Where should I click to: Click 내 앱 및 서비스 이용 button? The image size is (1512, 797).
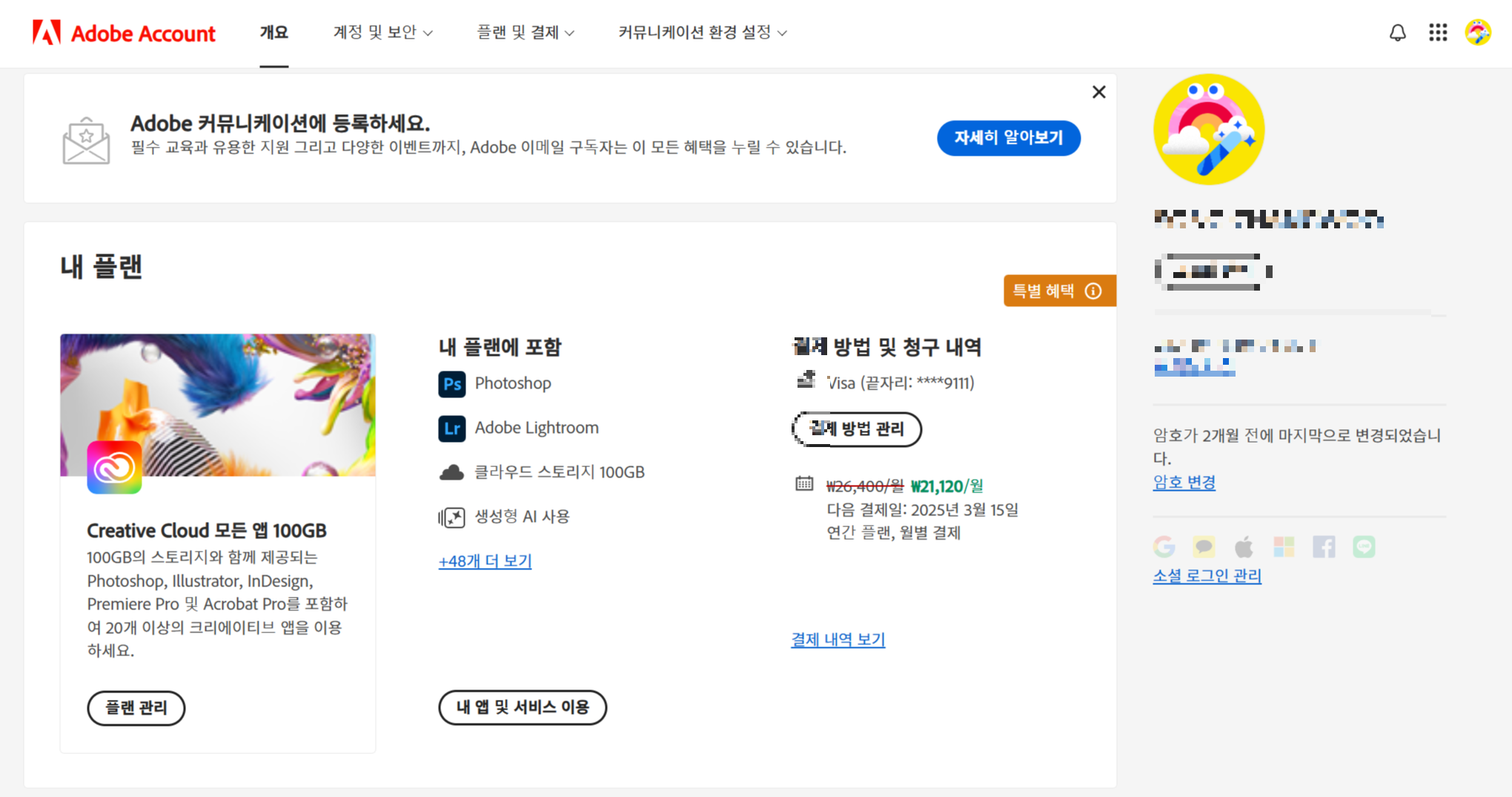pyautogui.click(x=523, y=707)
